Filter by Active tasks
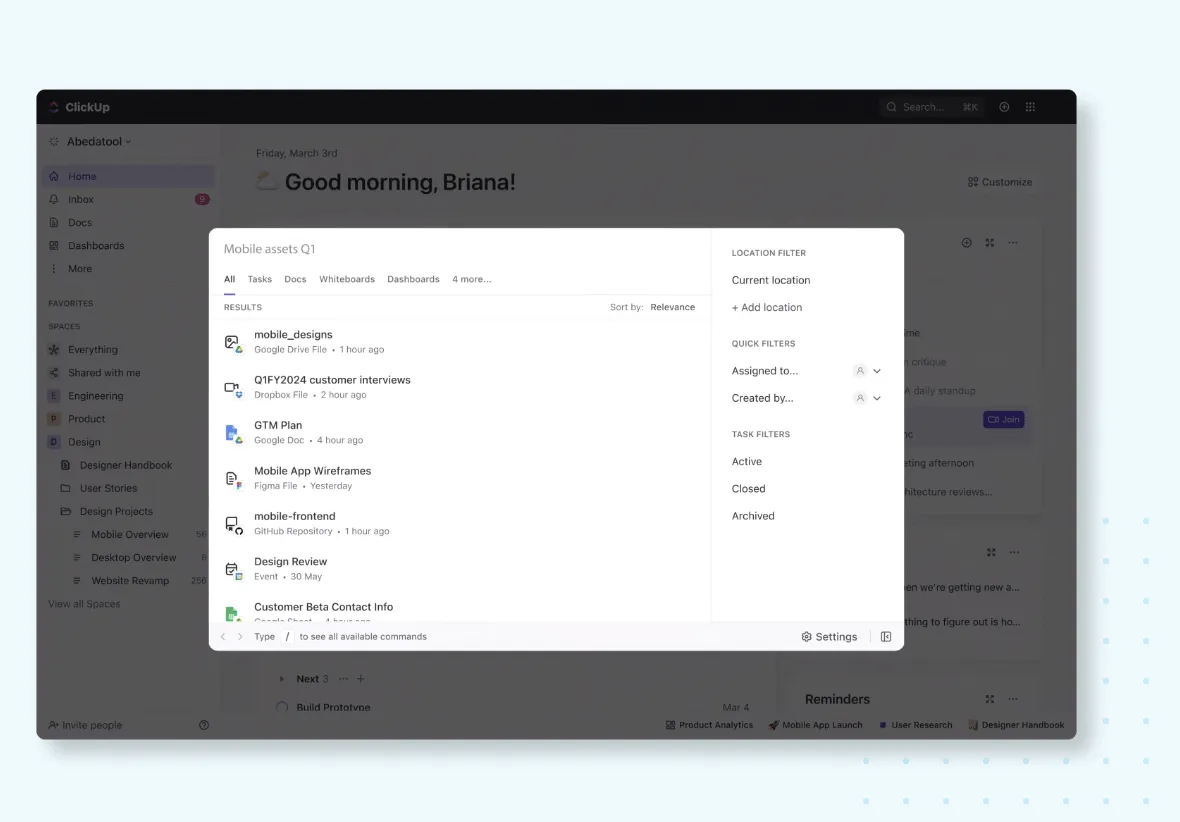 tap(747, 461)
